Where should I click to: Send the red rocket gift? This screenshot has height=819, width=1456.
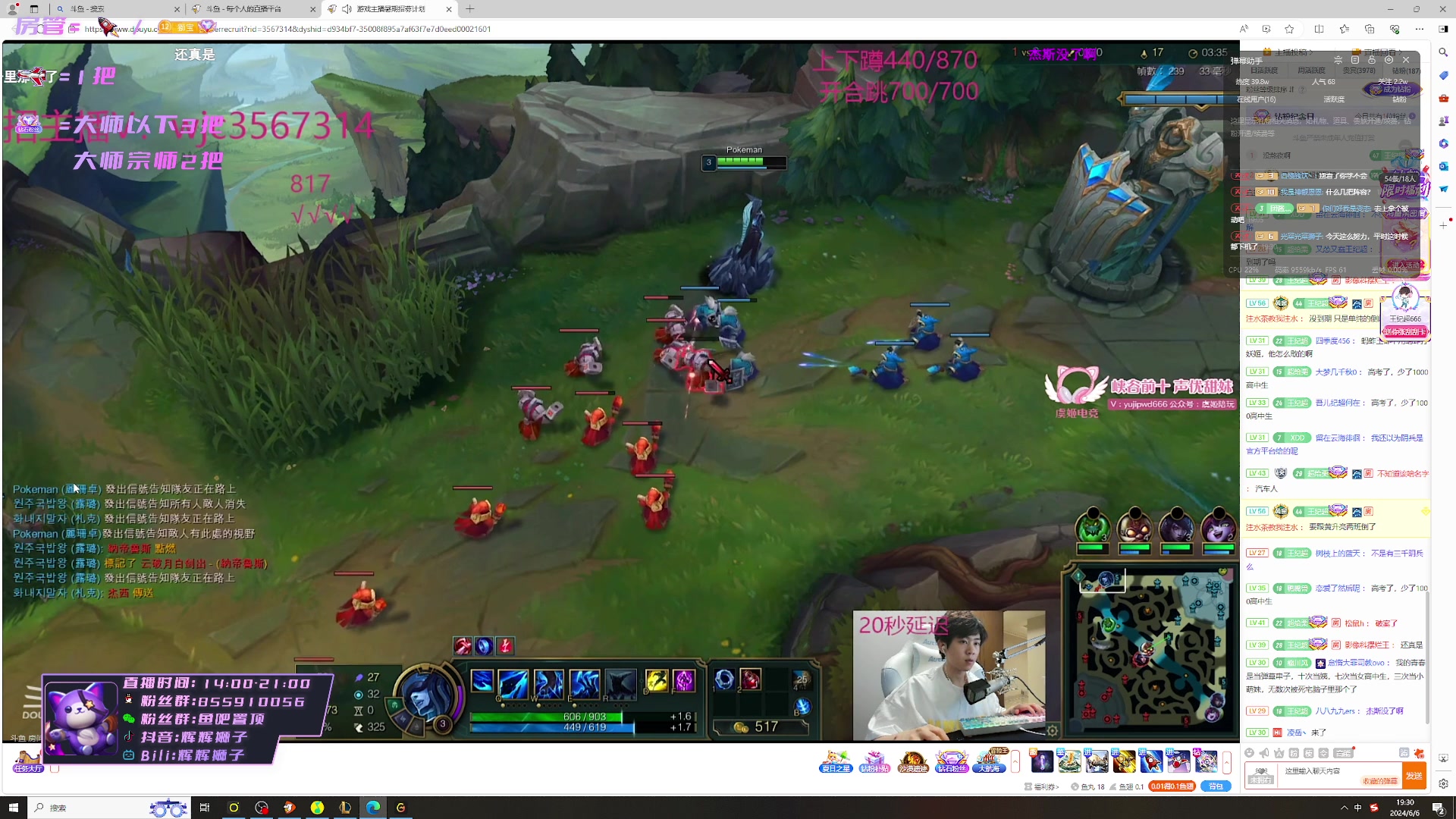(x=1150, y=761)
